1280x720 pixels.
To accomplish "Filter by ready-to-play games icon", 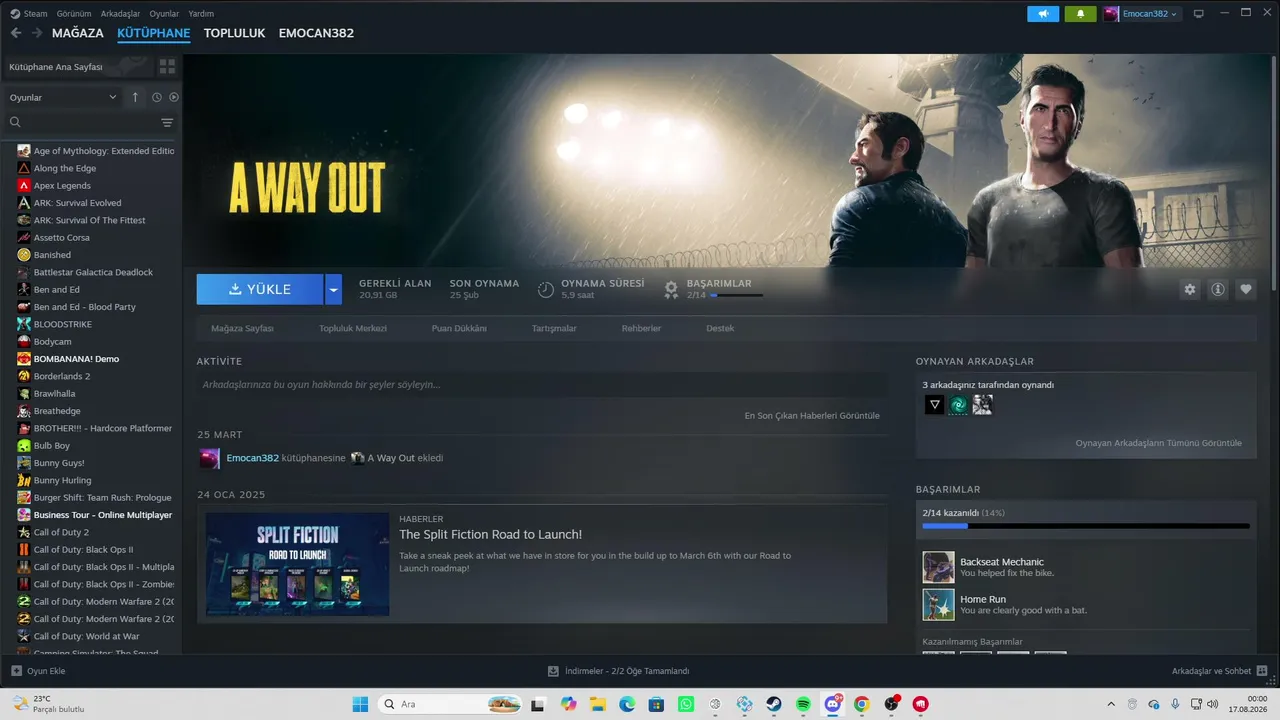I will tap(173, 97).
